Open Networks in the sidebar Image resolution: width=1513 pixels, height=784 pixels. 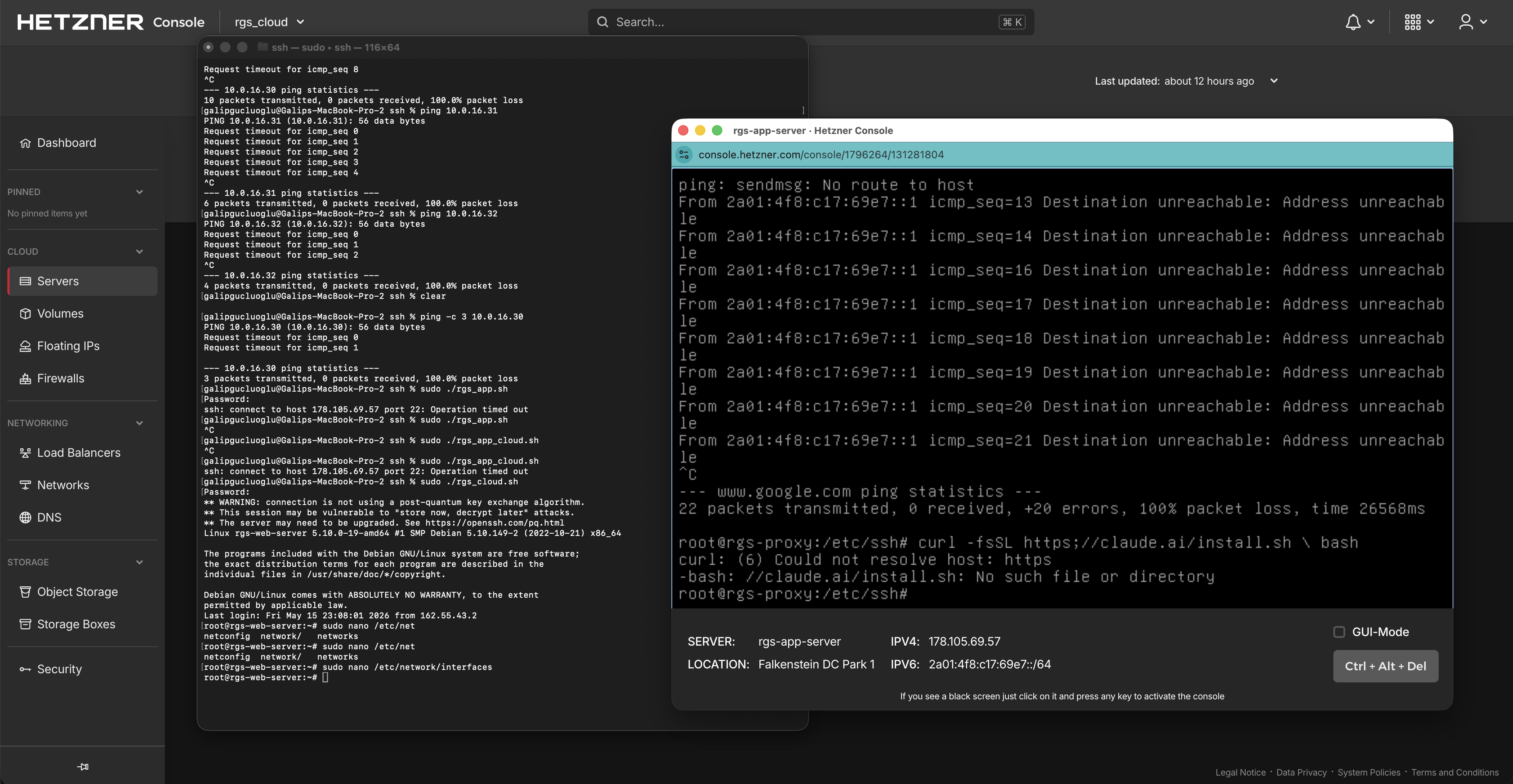click(x=82, y=485)
